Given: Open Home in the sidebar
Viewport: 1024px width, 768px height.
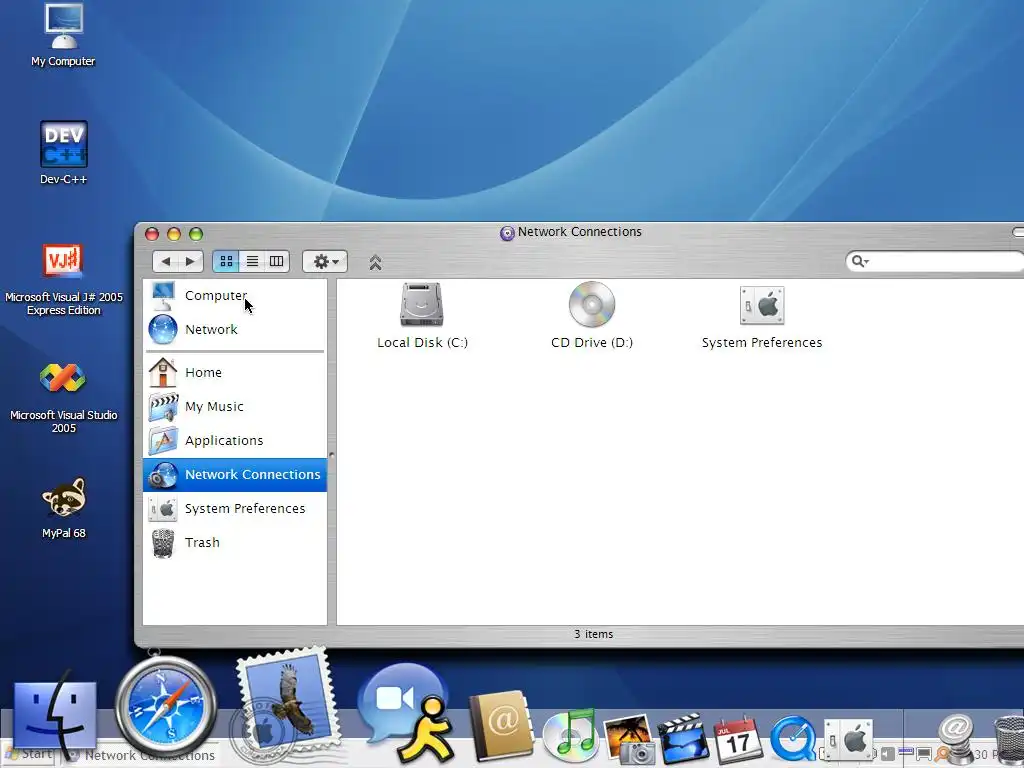Looking at the screenshot, I should pyautogui.click(x=235, y=373).
